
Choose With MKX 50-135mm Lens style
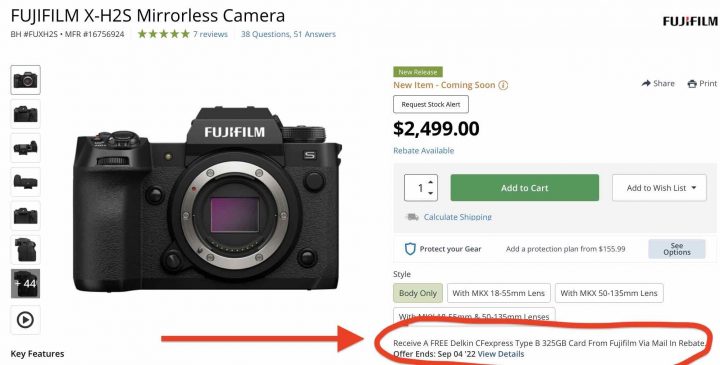609,293
